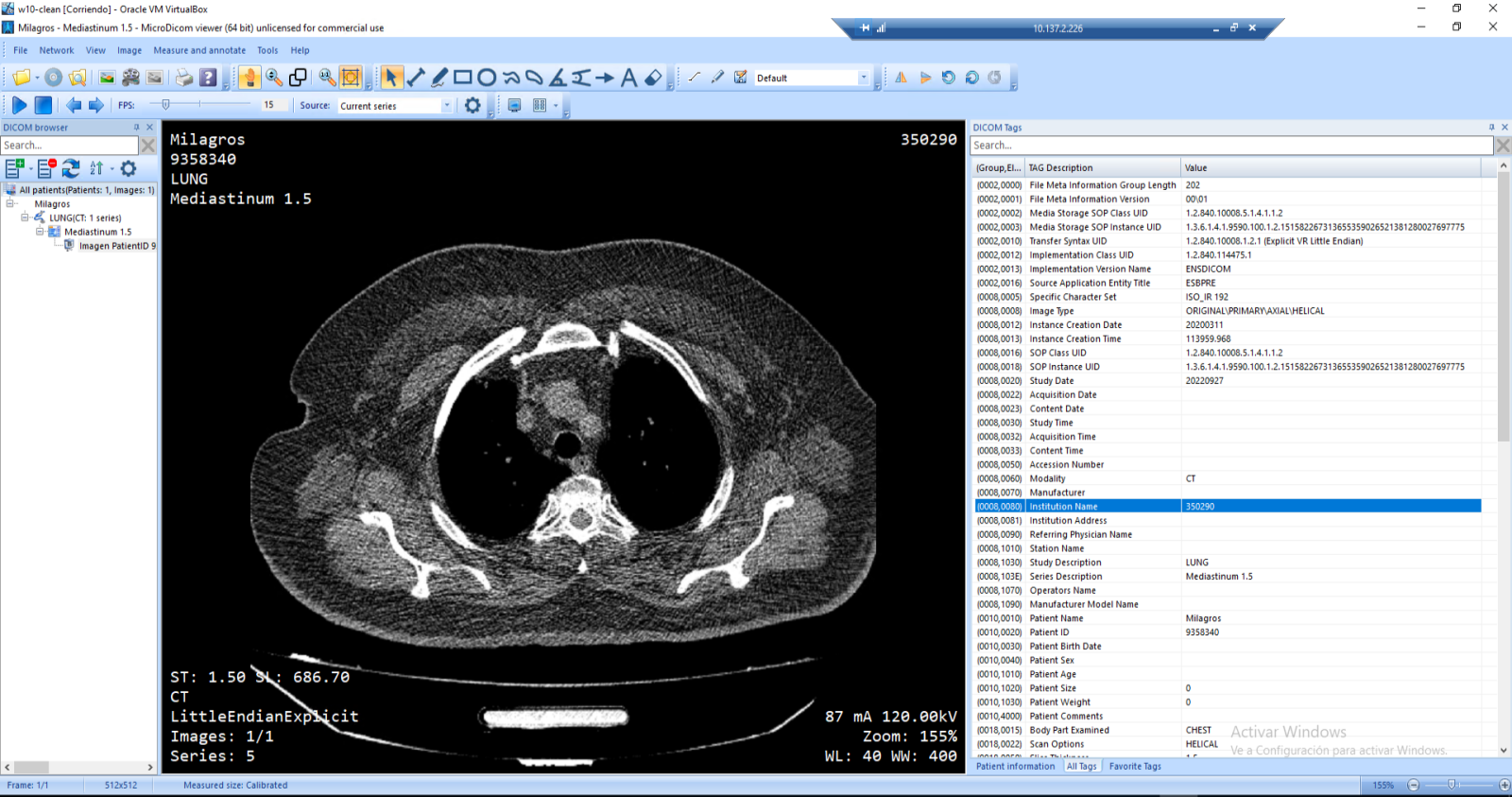Select the angle measurement tool
1512x797 pixels.
tap(558, 78)
